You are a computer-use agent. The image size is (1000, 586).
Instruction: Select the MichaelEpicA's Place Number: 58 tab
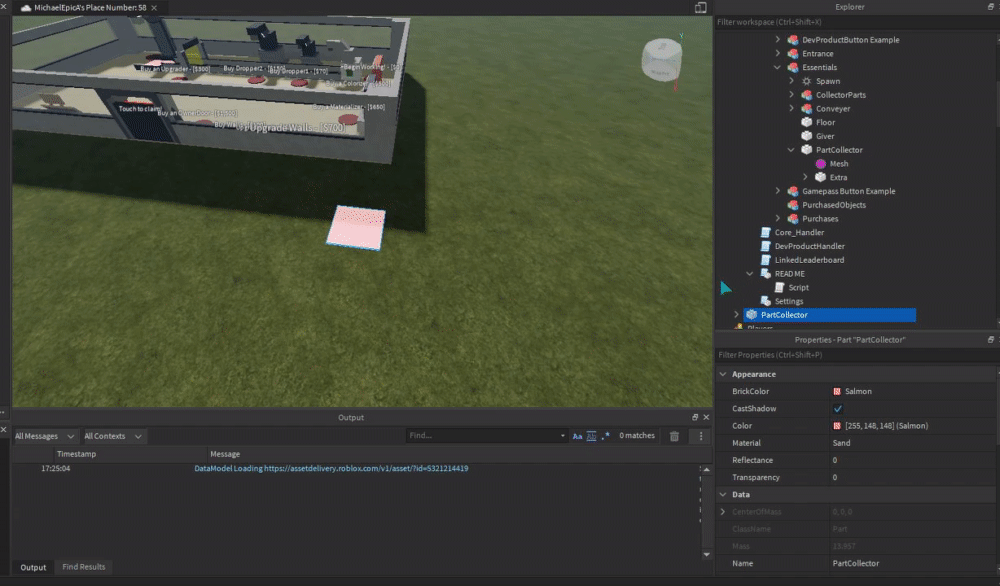pyautogui.click(x=90, y=8)
